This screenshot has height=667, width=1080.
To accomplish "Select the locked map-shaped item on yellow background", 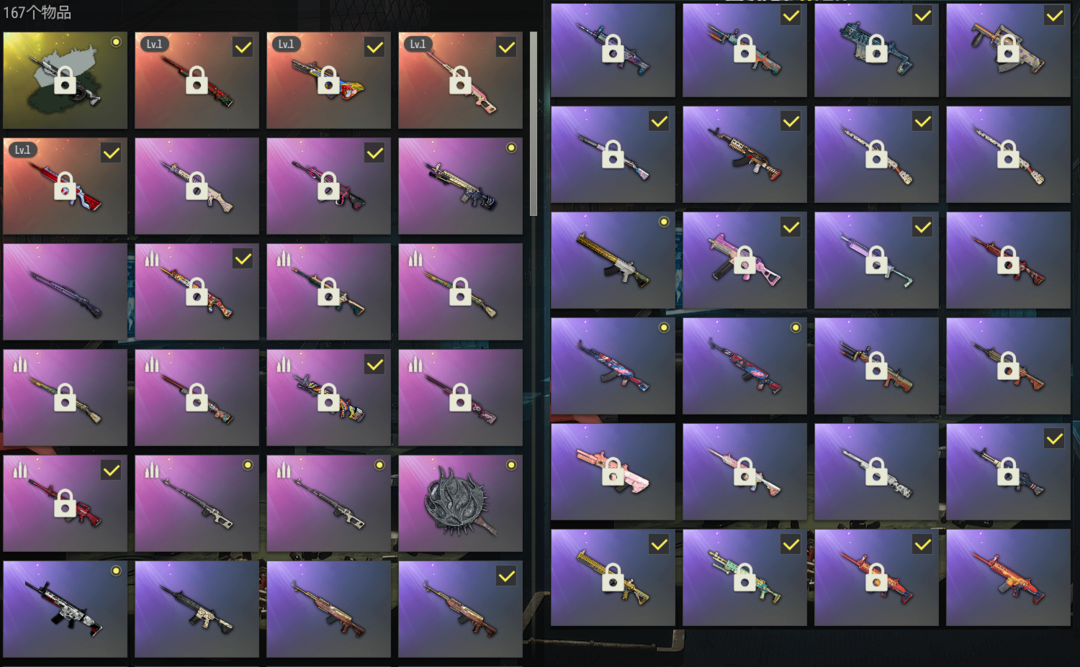I will pos(65,80).
